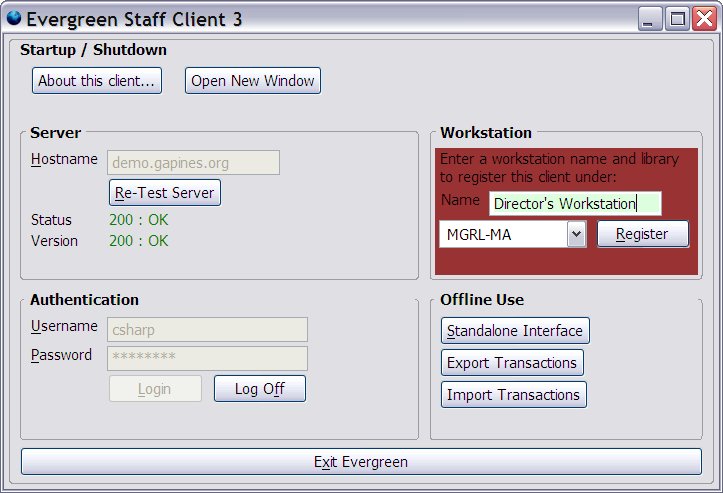Image resolution: width=723 pixels, height=493 pixels.
Task: Open the About this client dialog
Action: [97, 81]
